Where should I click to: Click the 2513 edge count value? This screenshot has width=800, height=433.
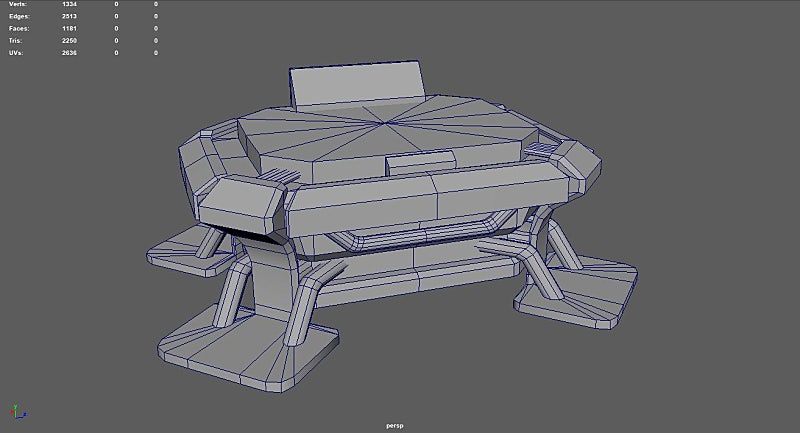(69, 17)
